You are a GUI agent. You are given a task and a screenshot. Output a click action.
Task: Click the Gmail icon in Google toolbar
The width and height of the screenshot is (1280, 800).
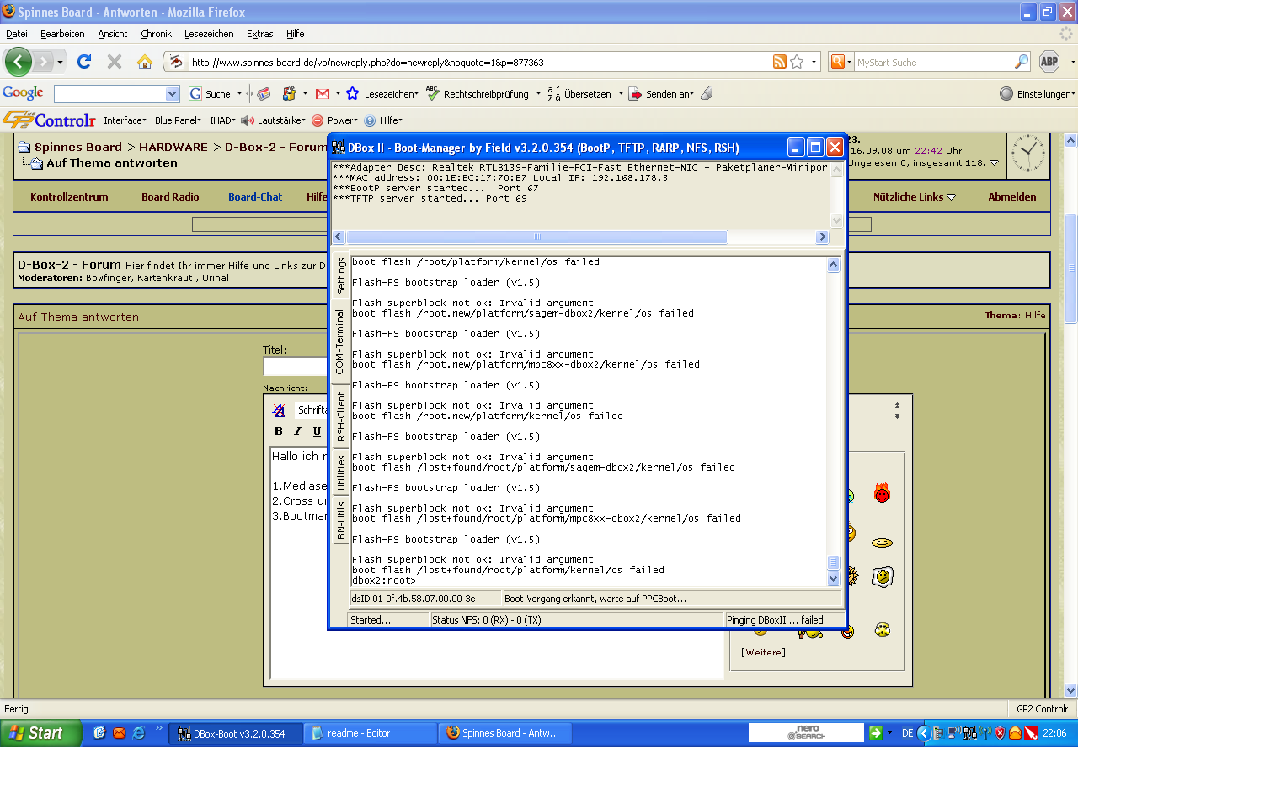[x=322, y=94]
